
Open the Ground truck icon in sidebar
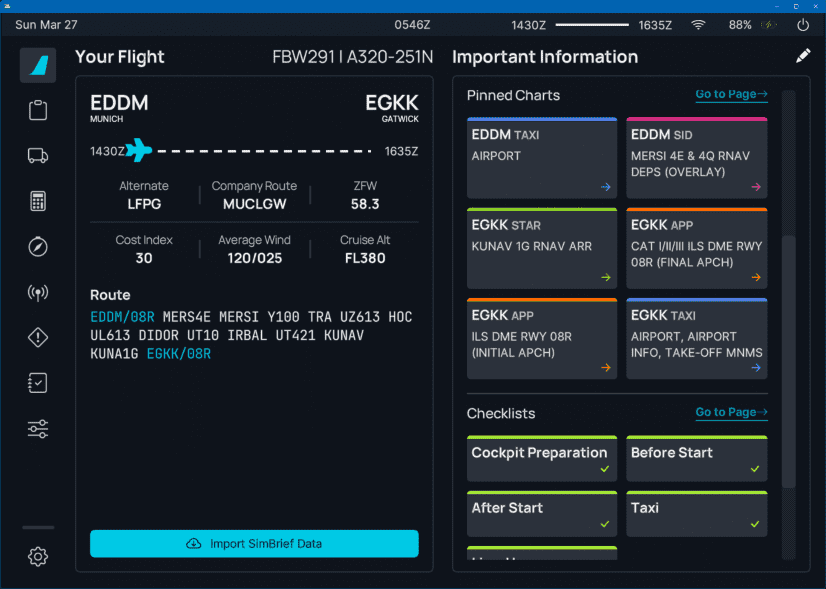[x=38, y=155]
